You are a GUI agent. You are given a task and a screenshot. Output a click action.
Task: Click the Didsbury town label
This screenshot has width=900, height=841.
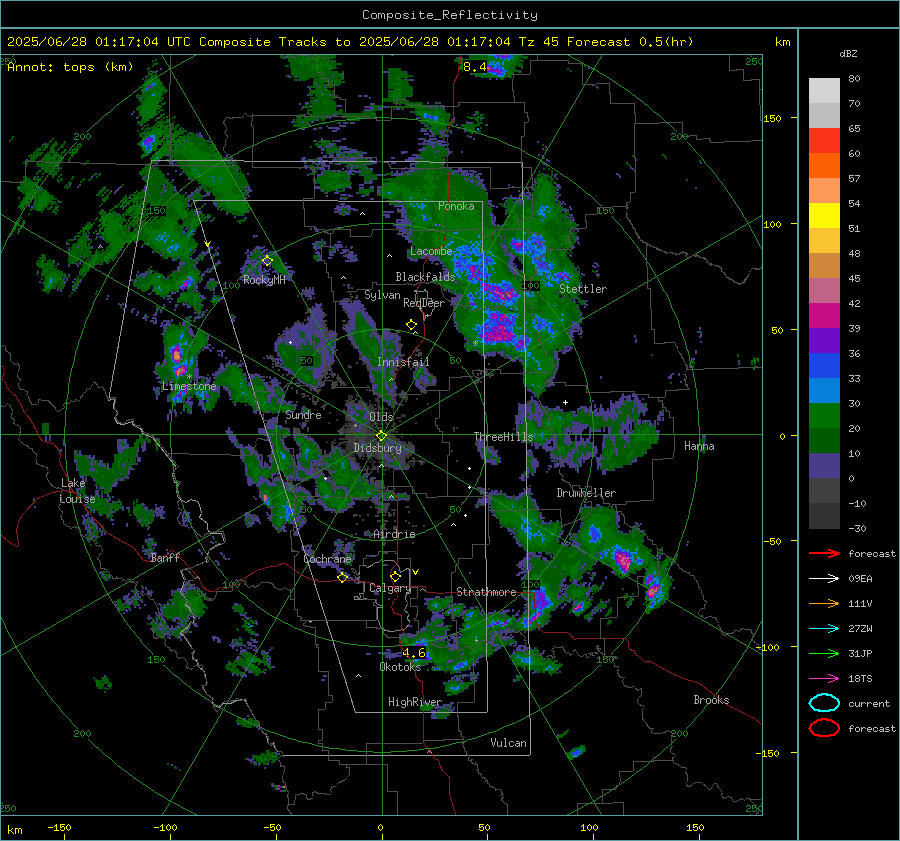pyautogui.click(x=377, y=448)
